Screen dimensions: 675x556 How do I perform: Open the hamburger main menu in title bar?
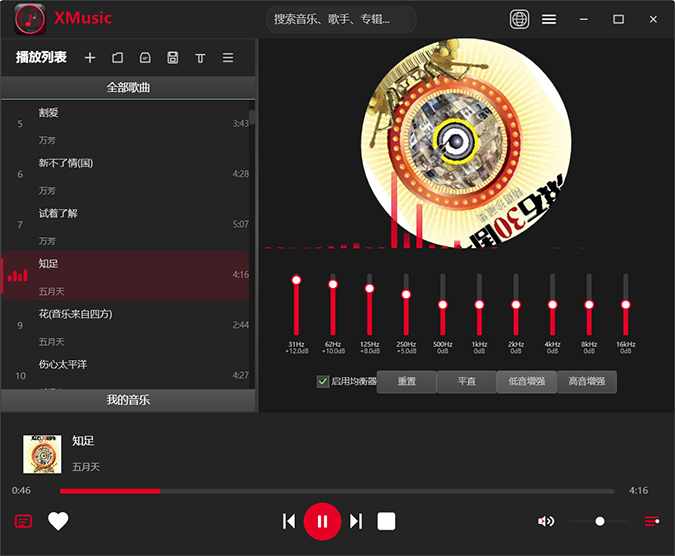tap(549, 19)
